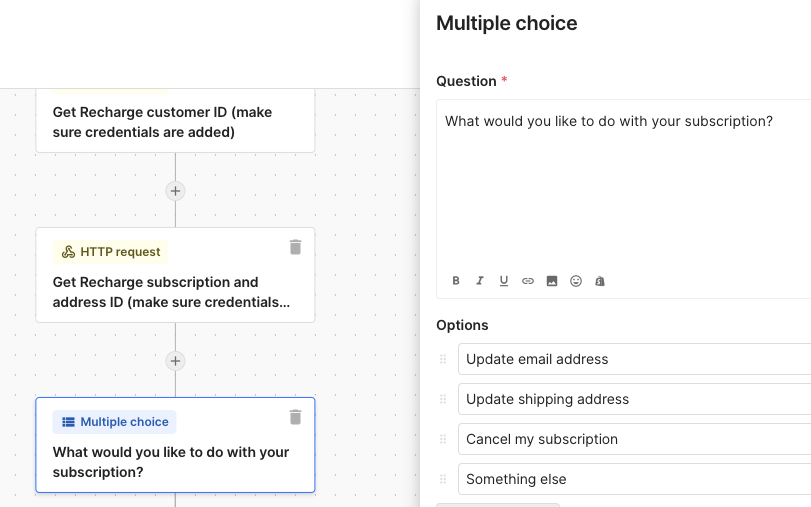
Task: Delete the Multiple choice step
Action: coord(295,417)
